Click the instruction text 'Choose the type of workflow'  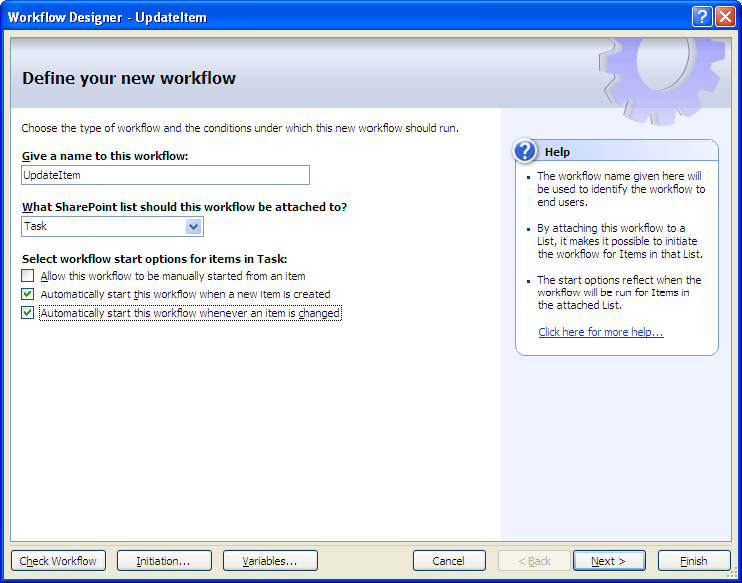240,128
